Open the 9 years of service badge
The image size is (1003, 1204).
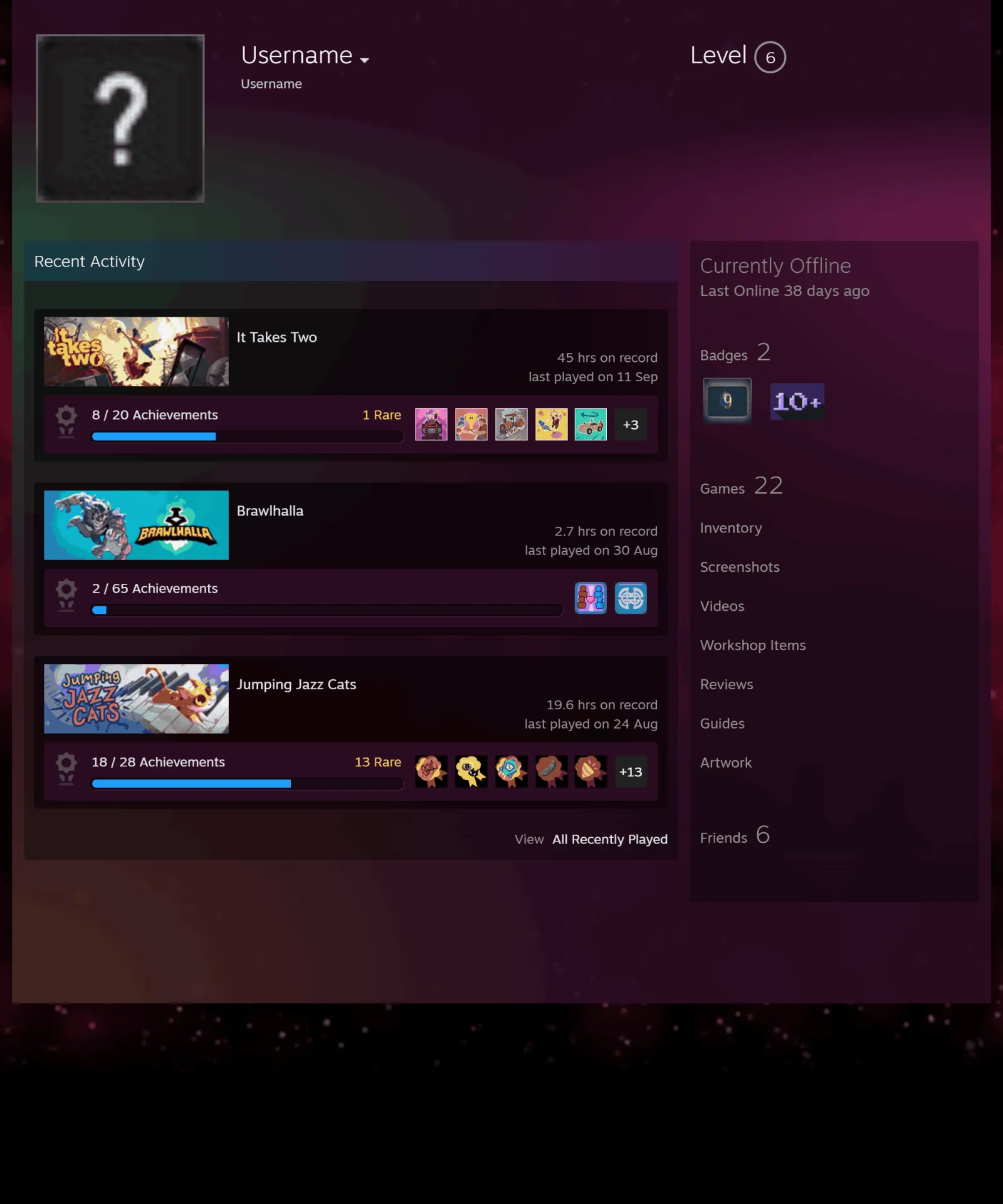(x=727, y=401)
